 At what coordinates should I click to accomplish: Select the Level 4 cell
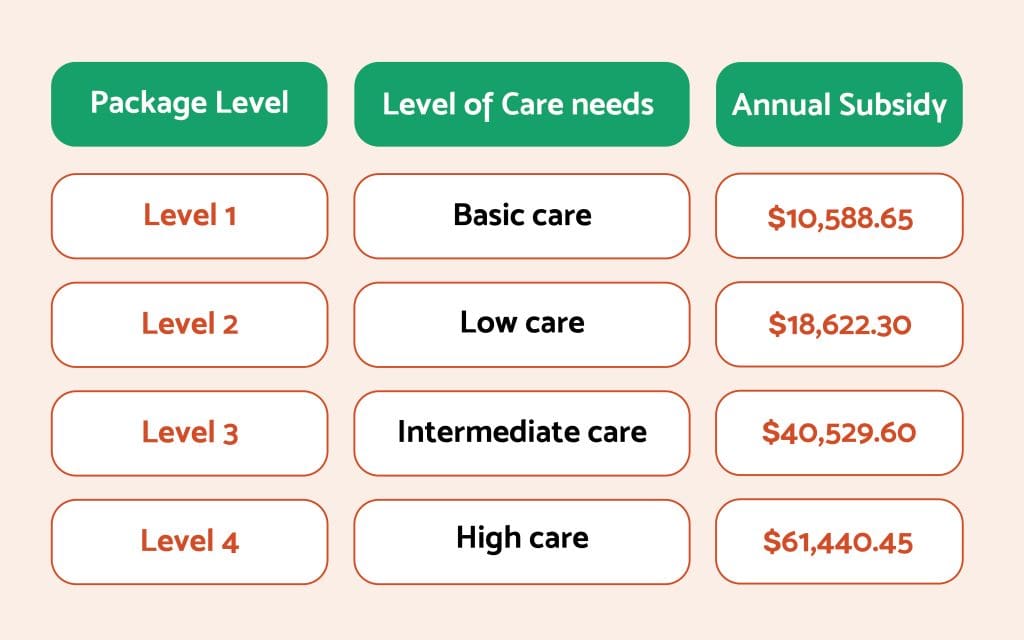pos(189,541)
